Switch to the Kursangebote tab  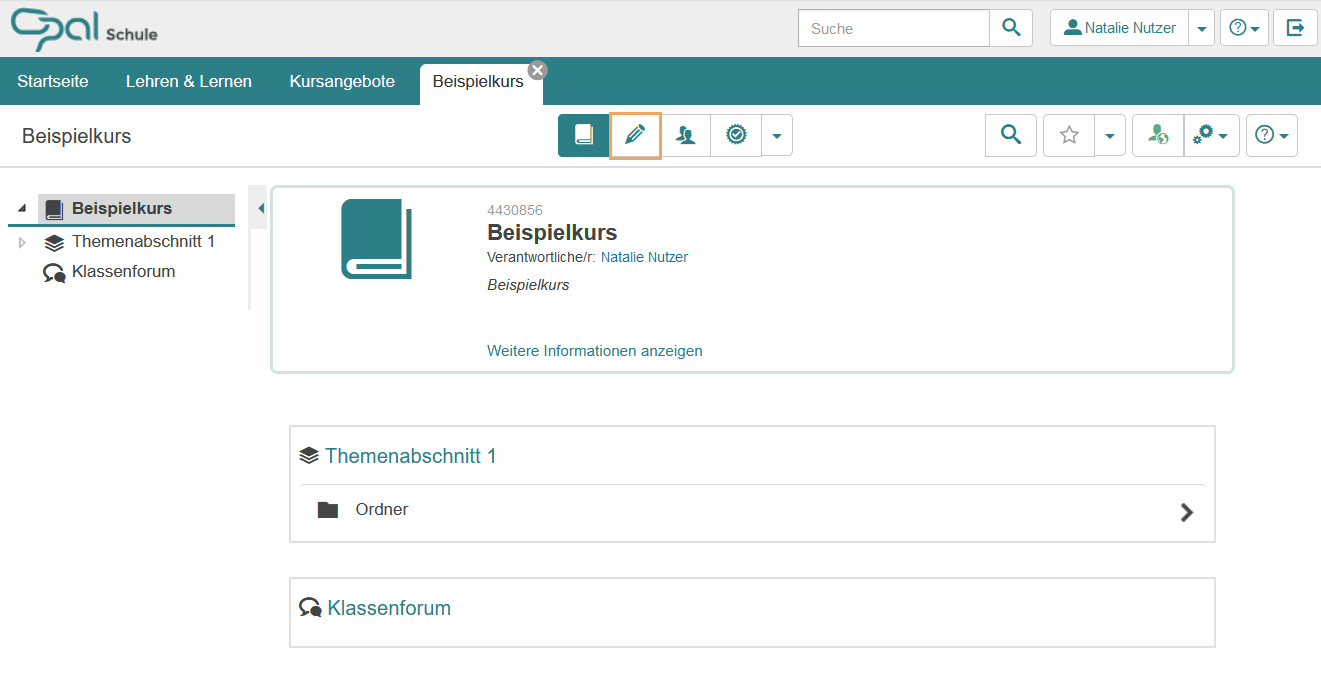coord(342,81)
